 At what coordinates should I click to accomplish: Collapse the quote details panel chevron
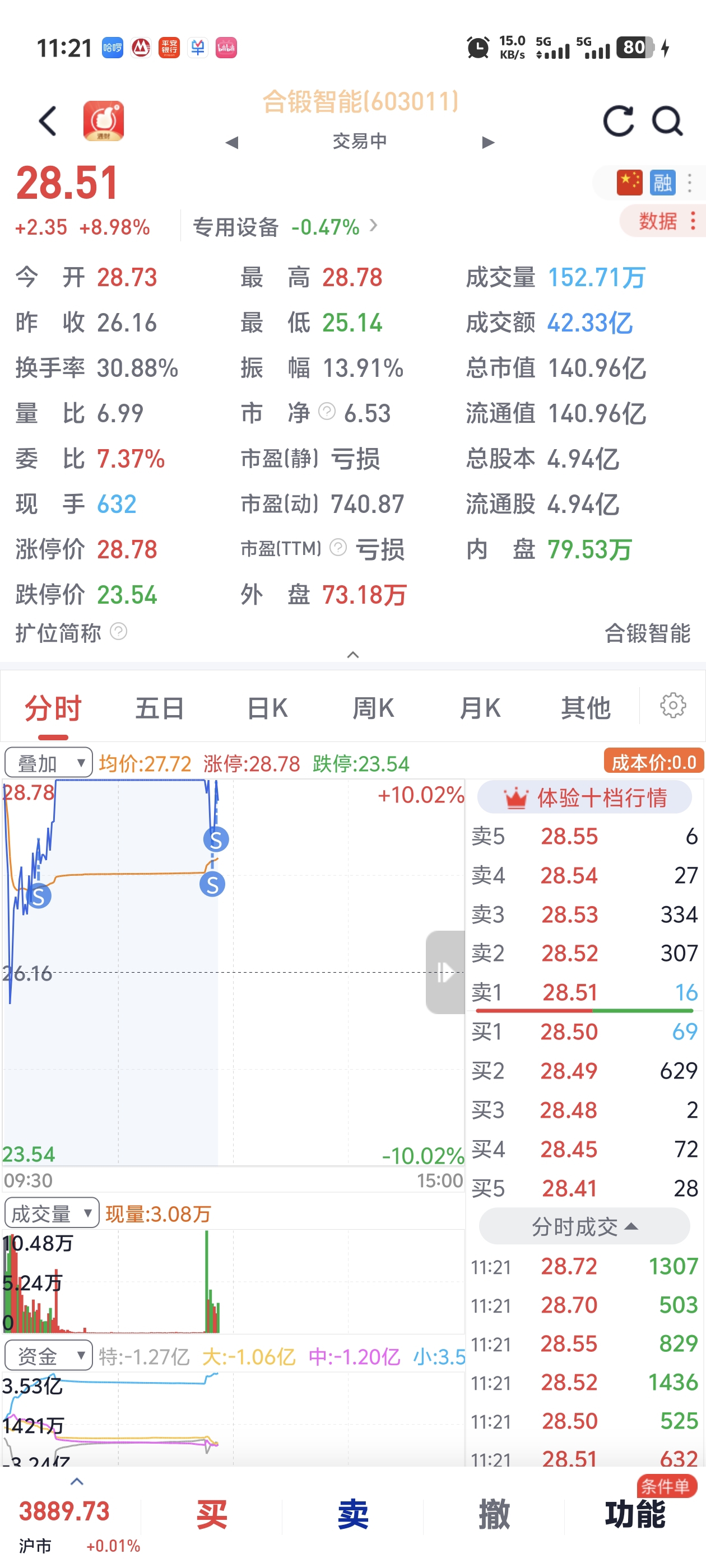coord(352,654)
